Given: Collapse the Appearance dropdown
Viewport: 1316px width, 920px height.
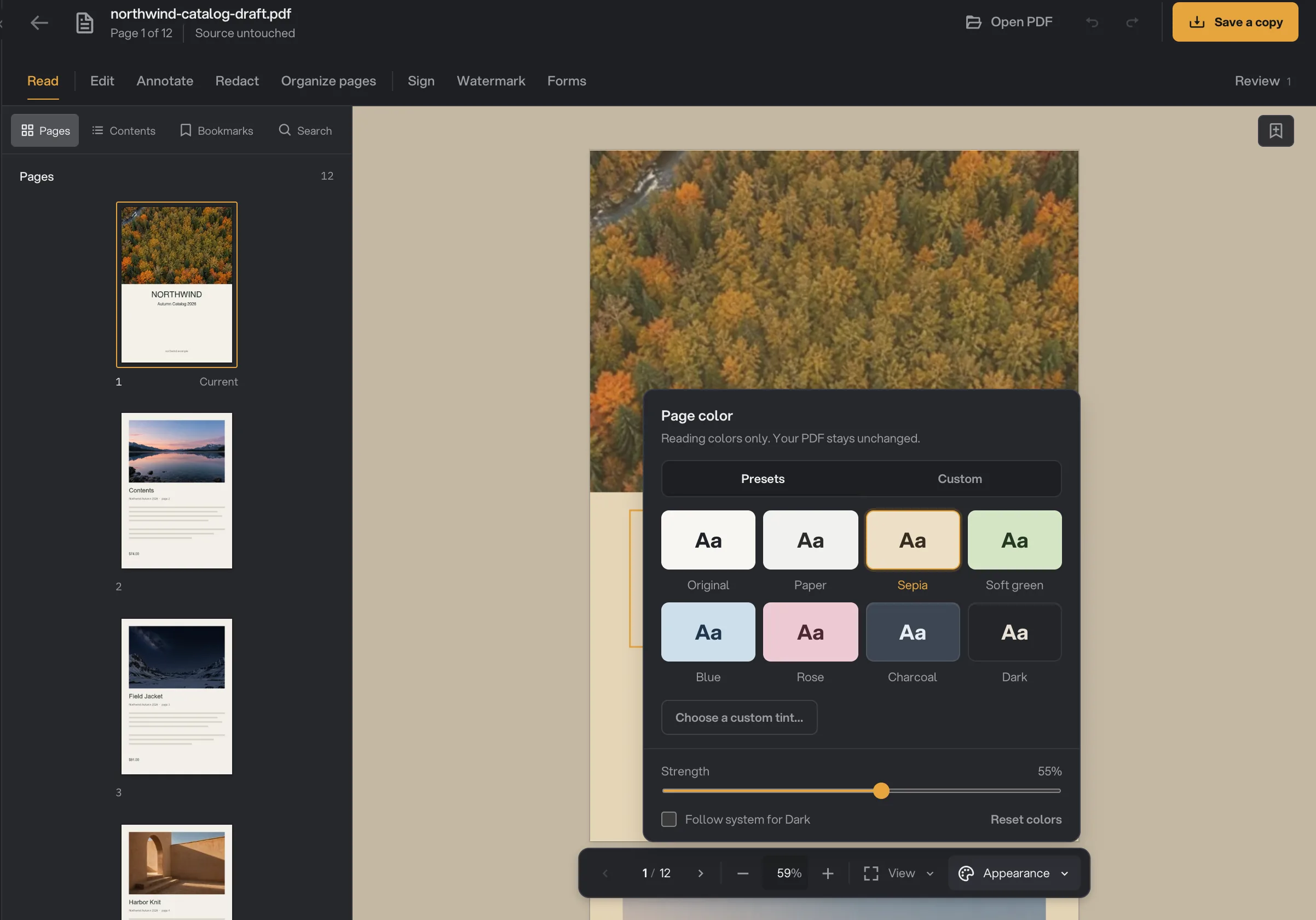Looking at the screenshot, I should [x=1014, y=873].
